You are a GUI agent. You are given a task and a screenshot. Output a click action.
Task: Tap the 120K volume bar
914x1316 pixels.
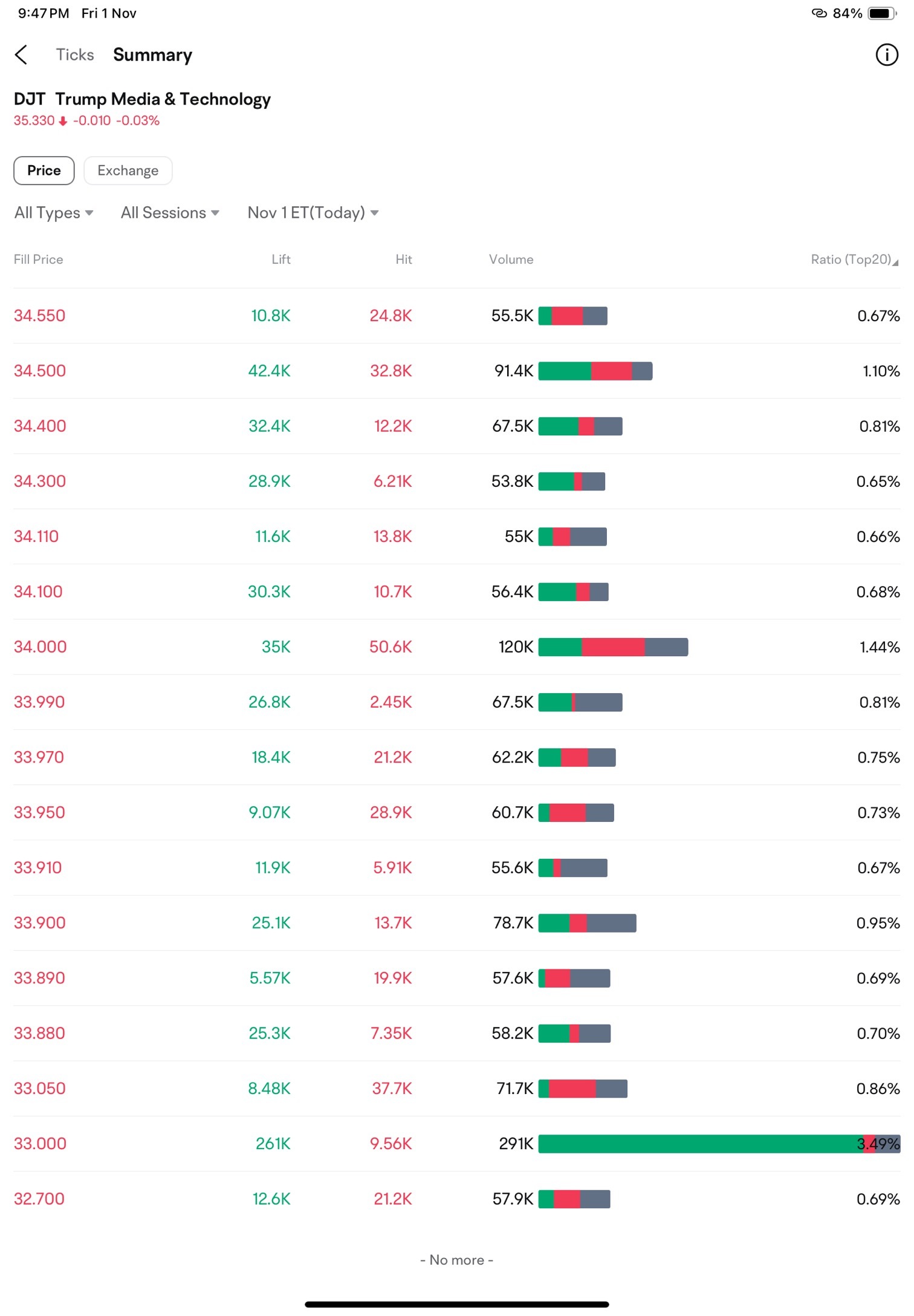[x=613, y=647]
